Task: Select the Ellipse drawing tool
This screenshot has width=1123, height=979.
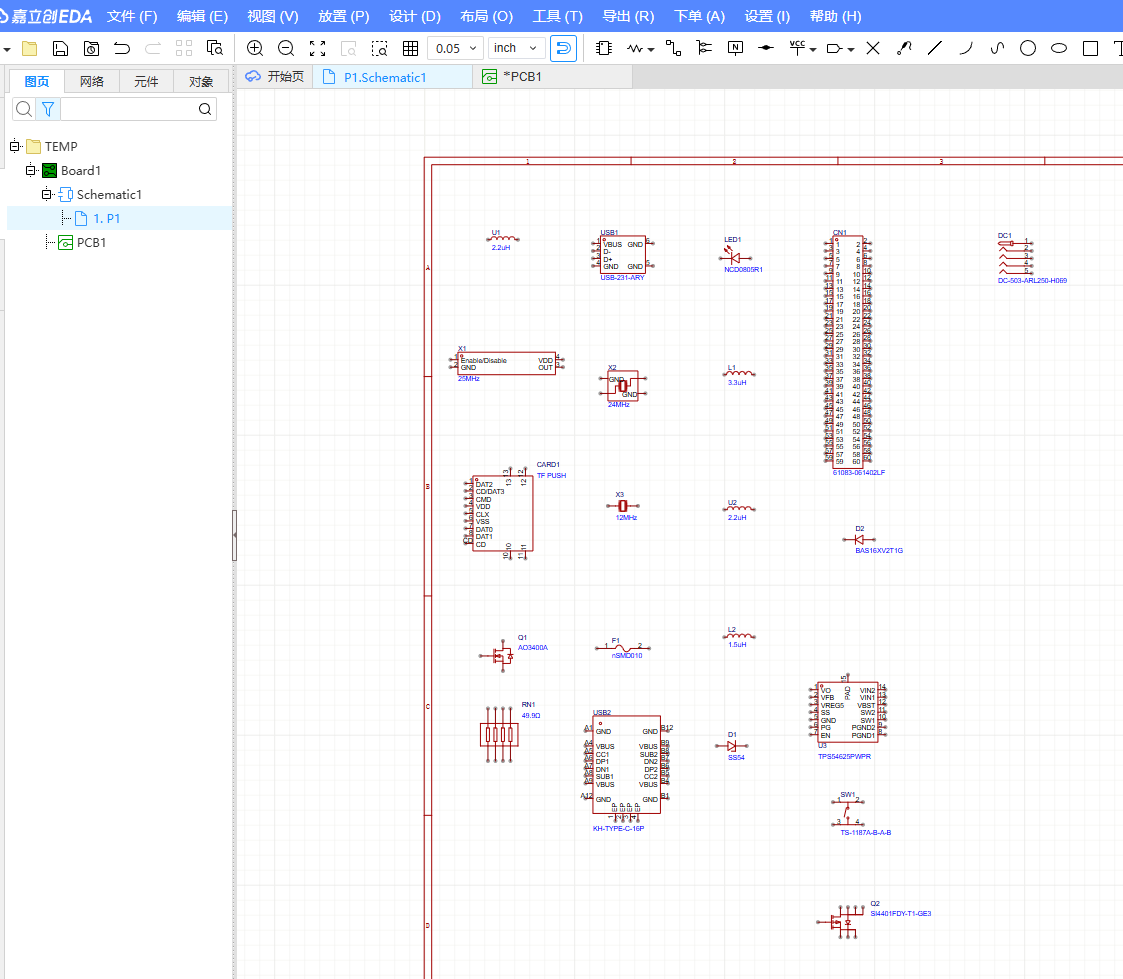Action: click(1059, 49)
